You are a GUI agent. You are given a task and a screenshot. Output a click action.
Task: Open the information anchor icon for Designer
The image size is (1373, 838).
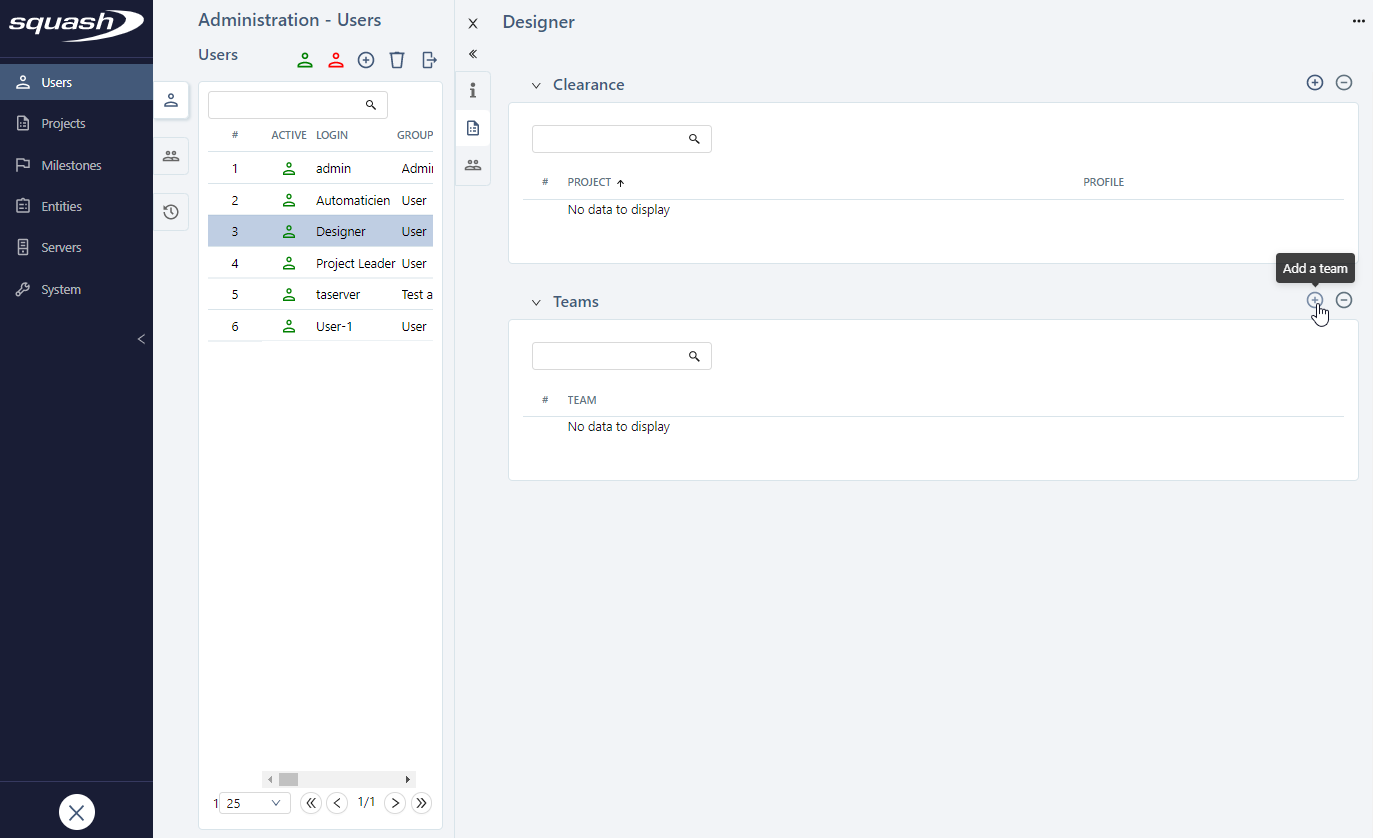pyautogui.click(x=473, y=91)
